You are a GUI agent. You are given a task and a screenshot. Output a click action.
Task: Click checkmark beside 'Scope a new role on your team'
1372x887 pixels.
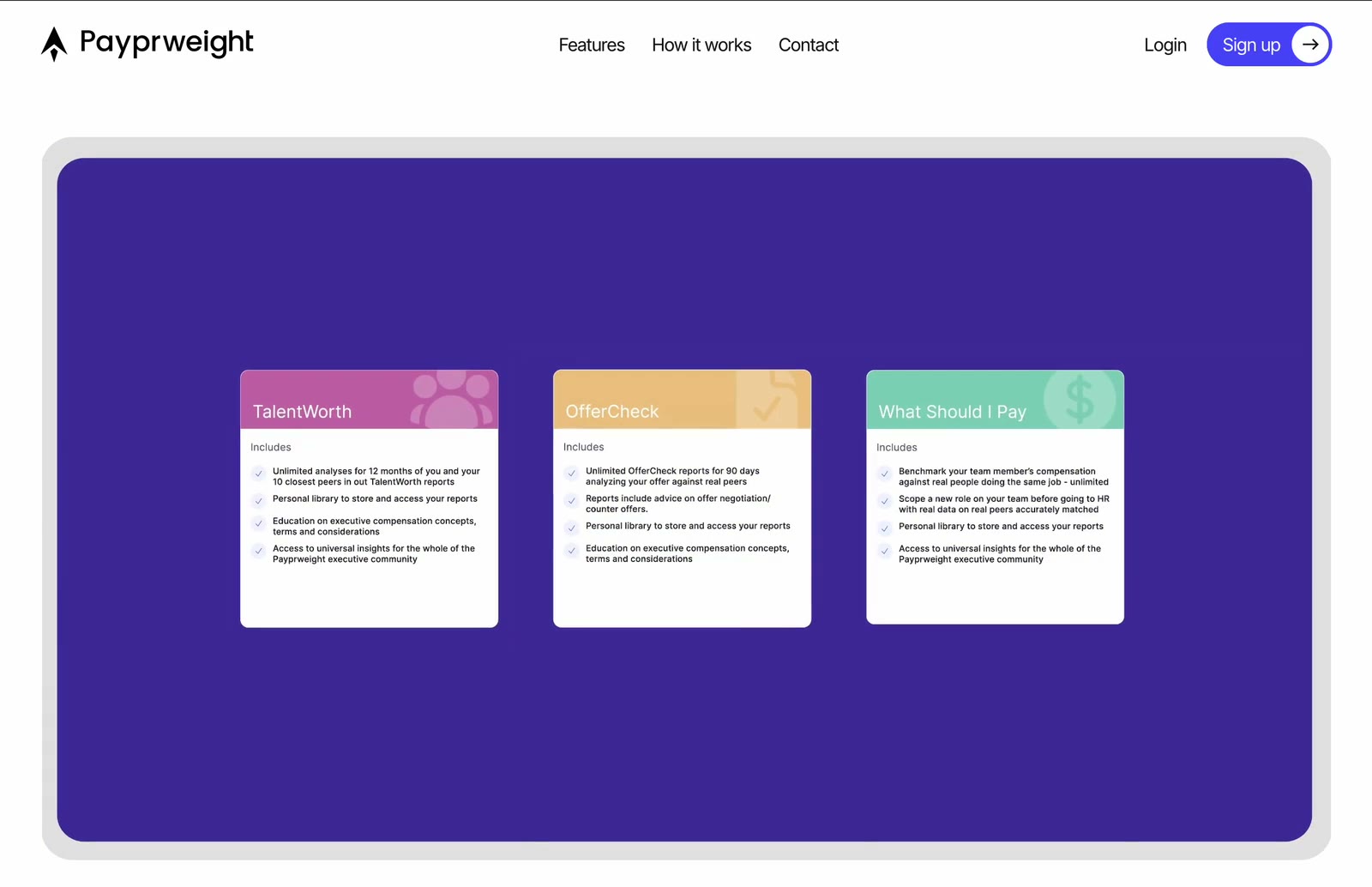884,501
